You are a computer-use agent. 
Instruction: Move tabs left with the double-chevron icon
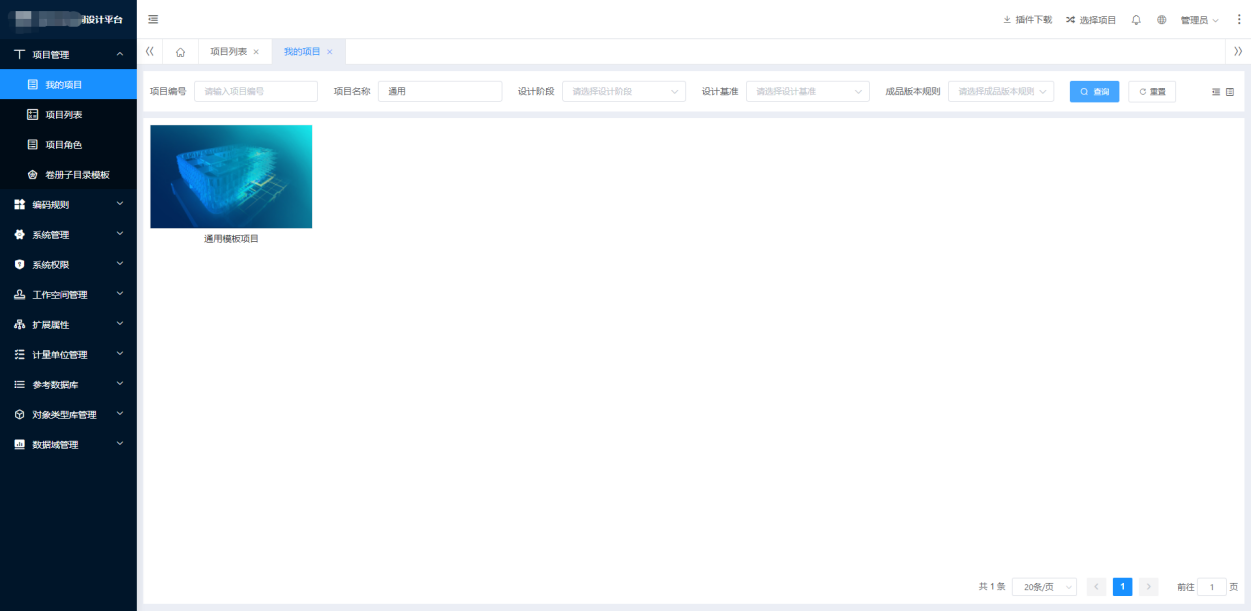tap(149, 51)
